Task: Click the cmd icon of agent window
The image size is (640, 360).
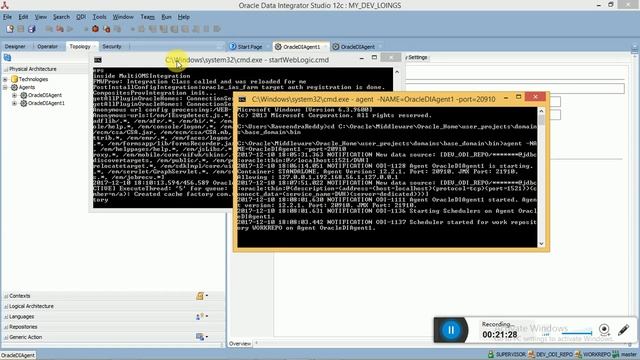Action: [242, 99]
